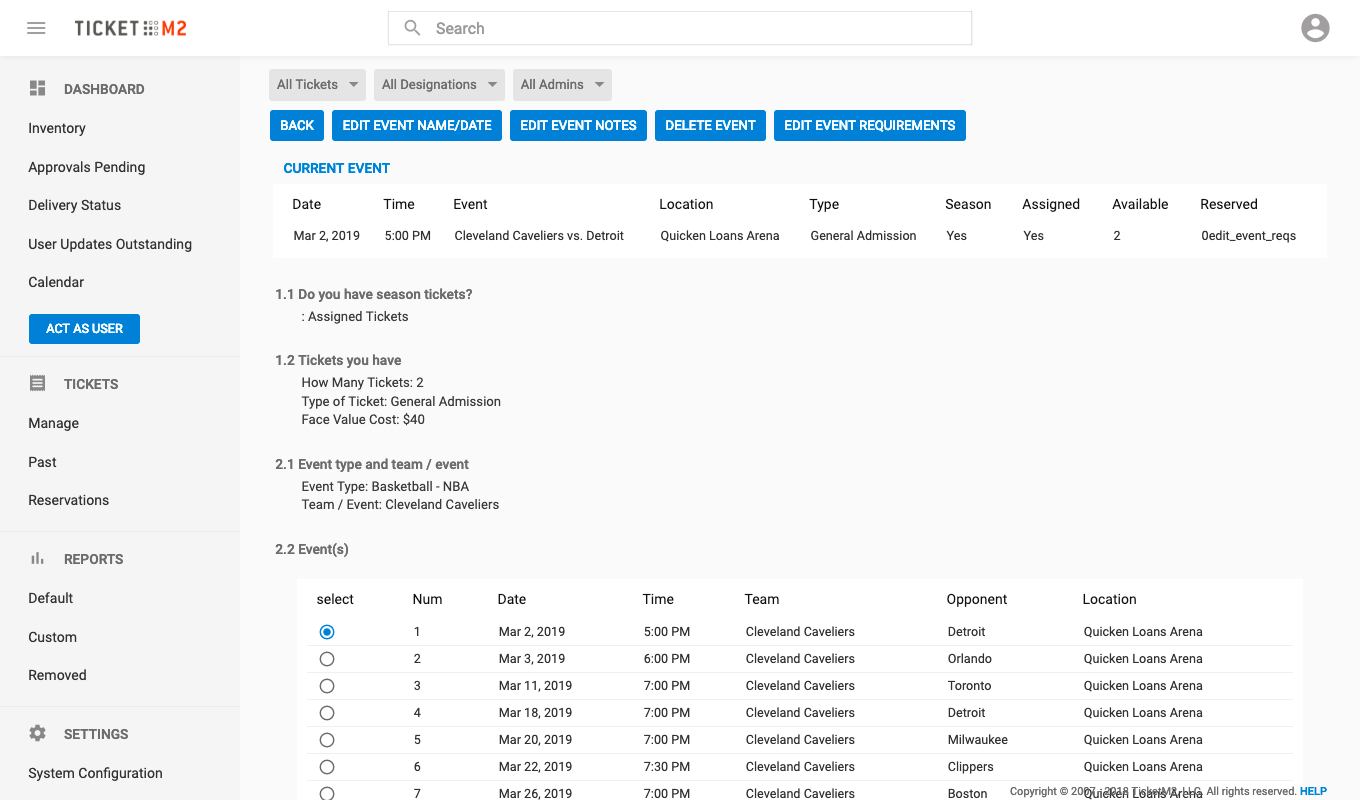1360x800 pixels.
Task: Select the Mar 11 Toronto event radio button
Action: pyautogui.click(x=327, y=686)
